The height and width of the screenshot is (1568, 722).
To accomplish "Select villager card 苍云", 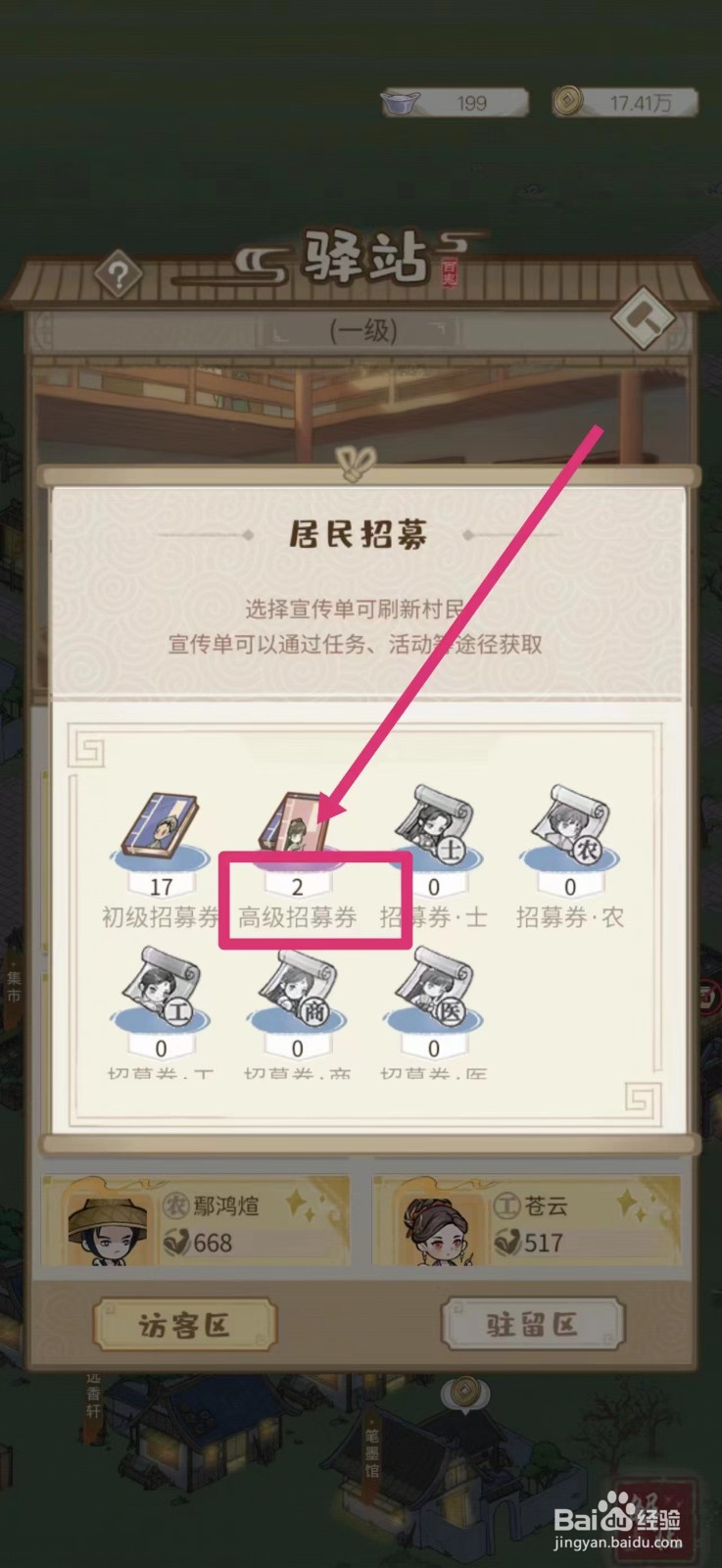I will tap(526, 1221).
